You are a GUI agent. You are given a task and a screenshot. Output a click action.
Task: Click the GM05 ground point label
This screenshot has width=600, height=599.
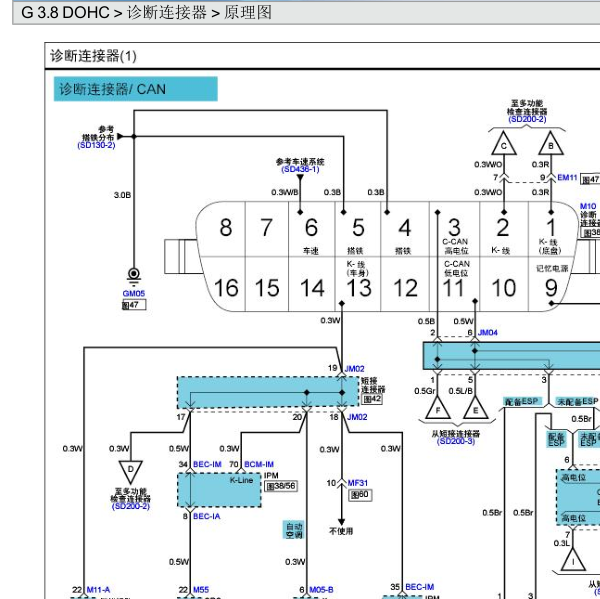point(134,294)
